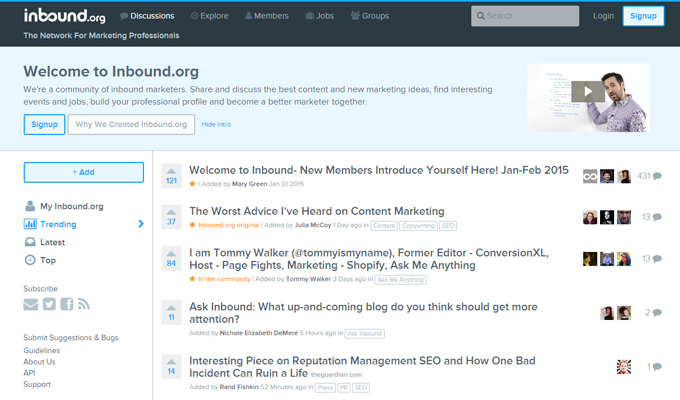
Task: Click the email subscribe icon
Action: (31, 305)
